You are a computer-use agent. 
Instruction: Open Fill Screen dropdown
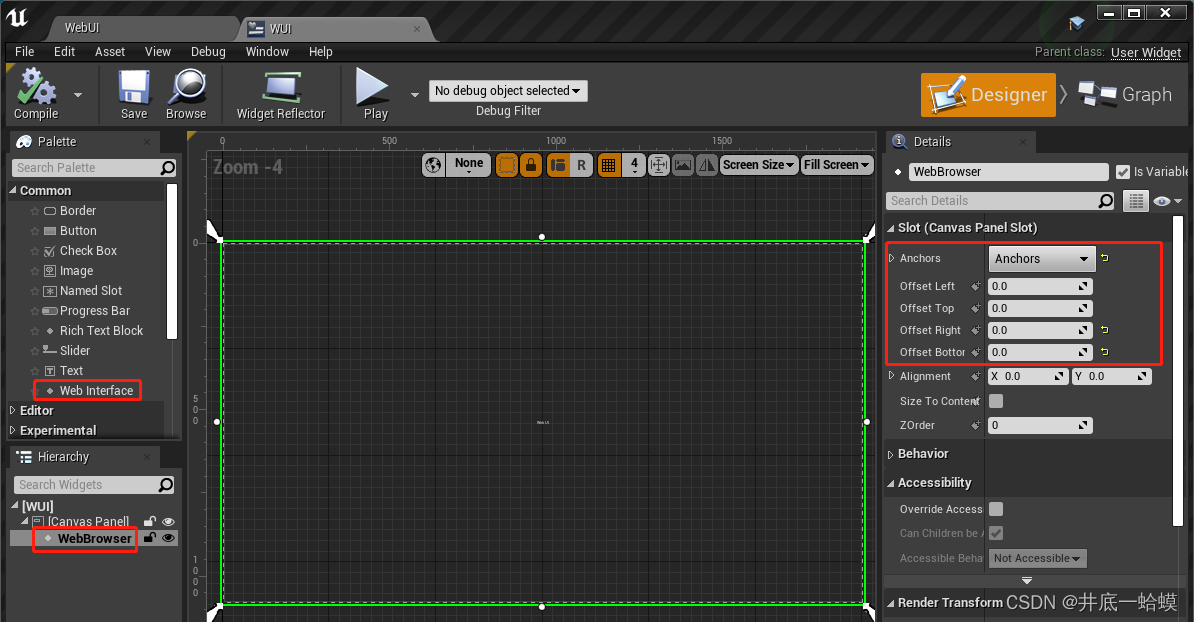837,164
